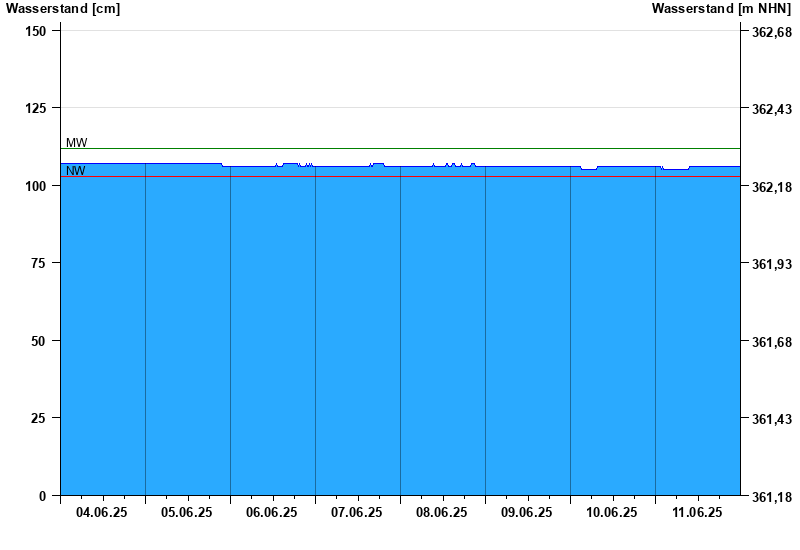Click the 04.06.25 date label

(102, 512)
